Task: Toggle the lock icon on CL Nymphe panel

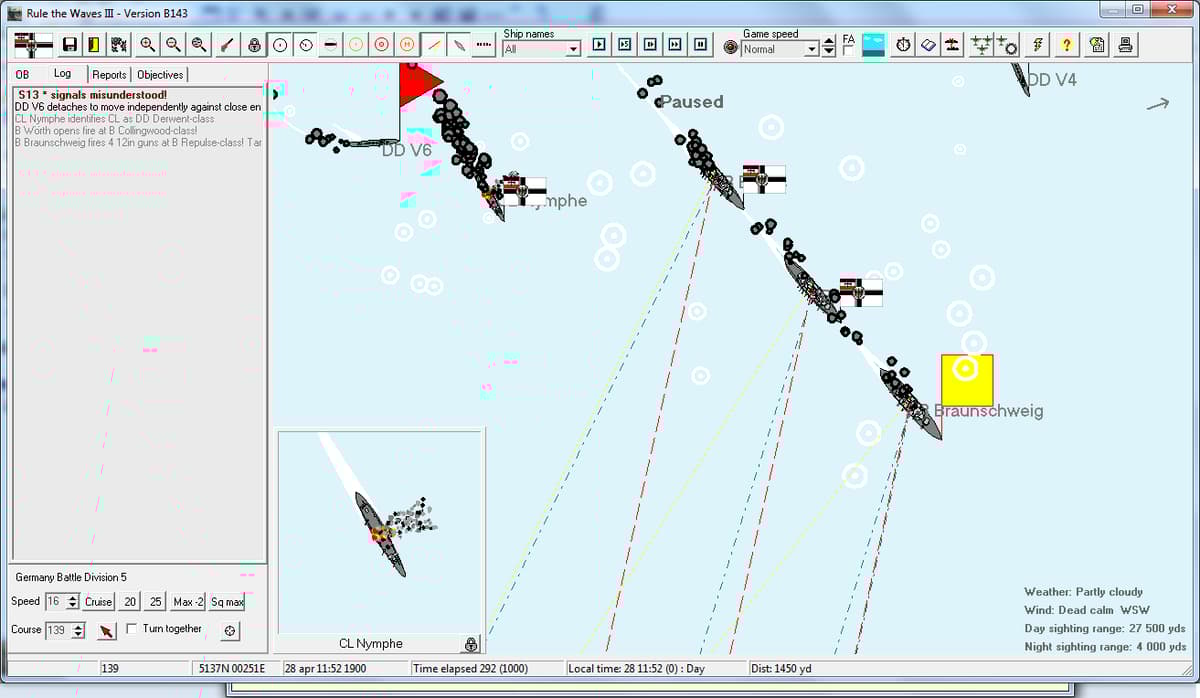Action: click(471, 644)
